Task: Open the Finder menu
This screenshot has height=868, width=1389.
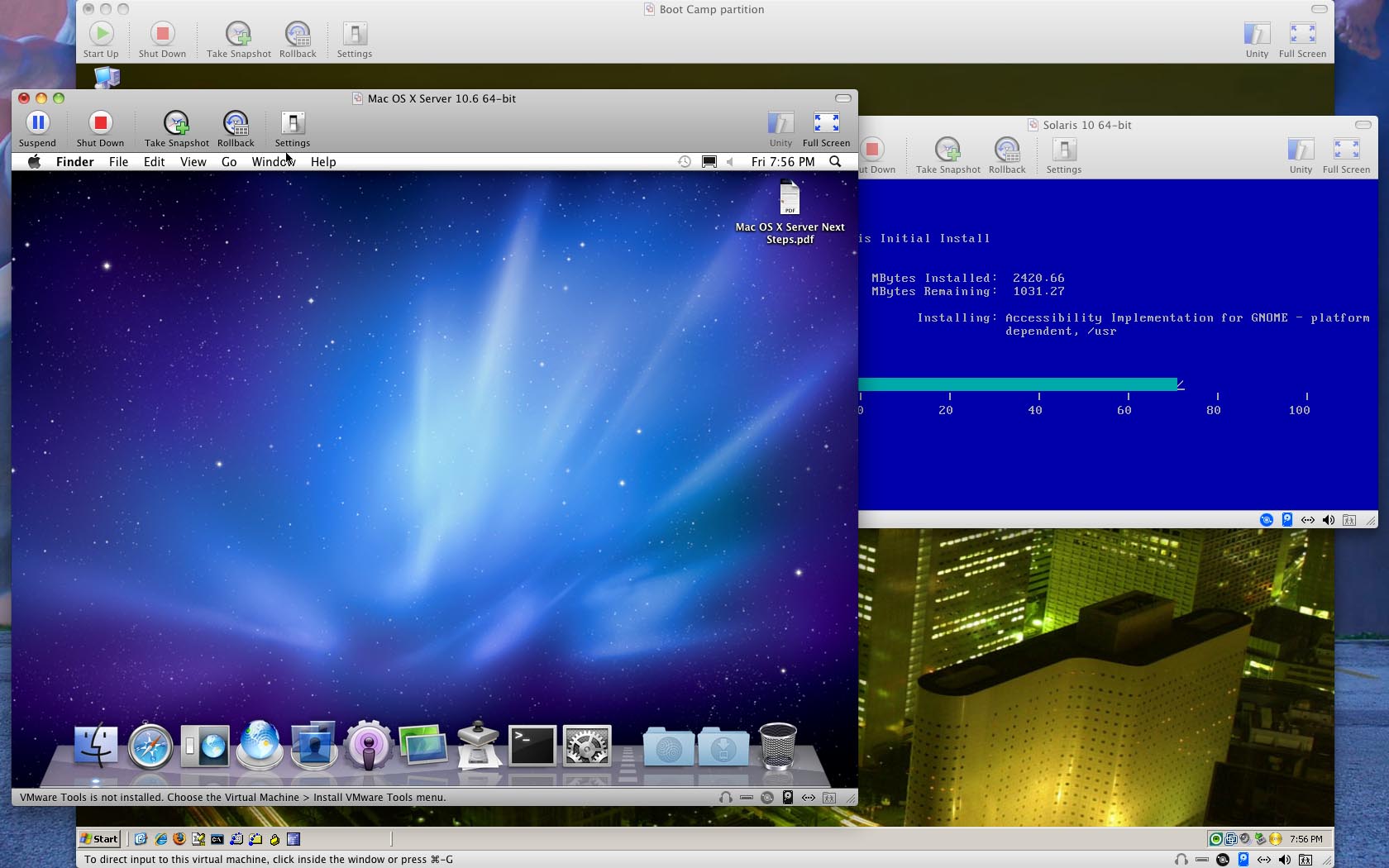Action: [74, 162]
